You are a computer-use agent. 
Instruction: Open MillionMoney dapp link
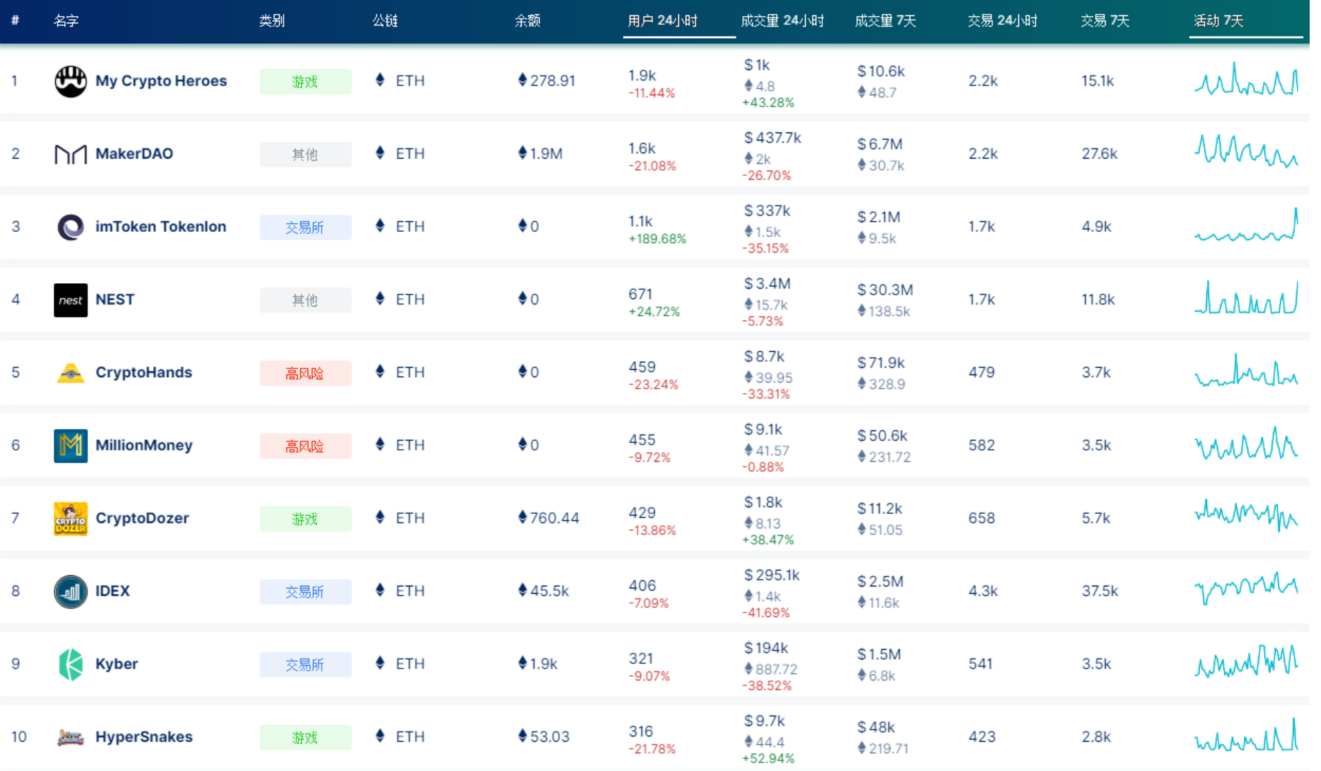144,446
